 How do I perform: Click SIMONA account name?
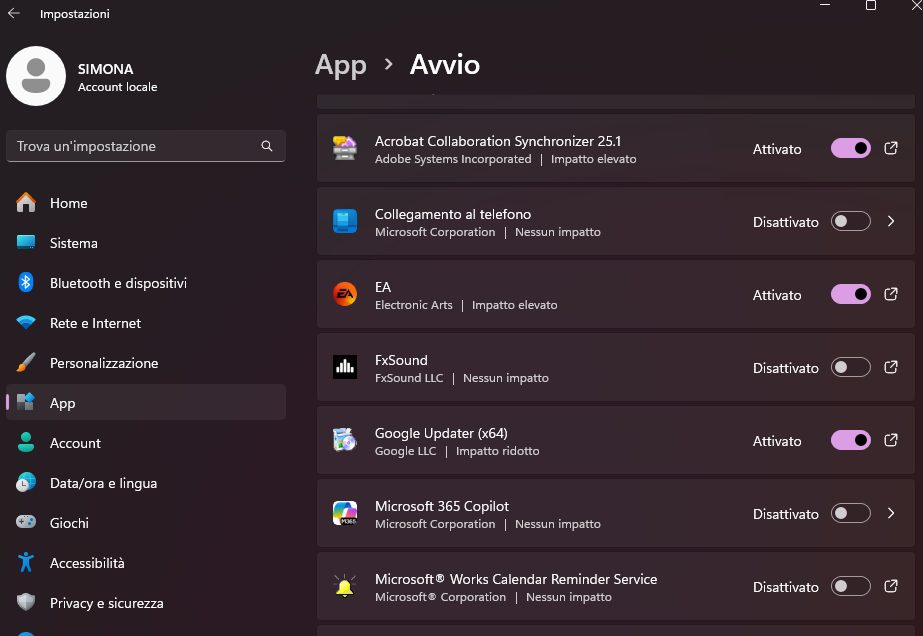[105, 69]
